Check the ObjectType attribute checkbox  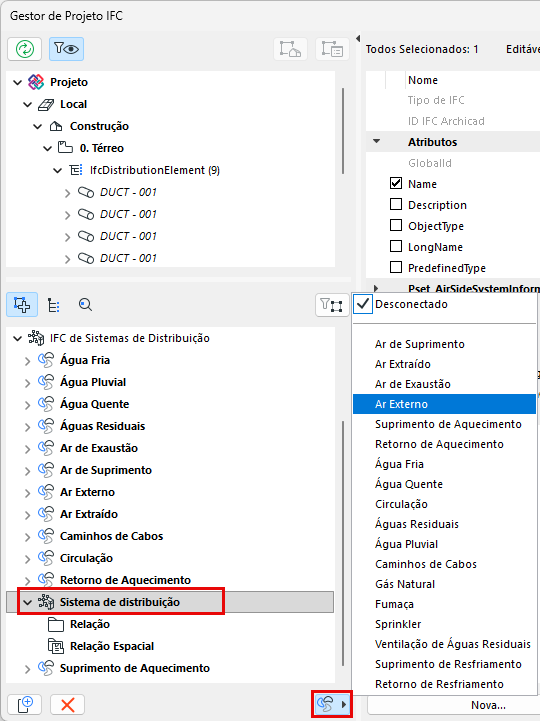[396, 225]
